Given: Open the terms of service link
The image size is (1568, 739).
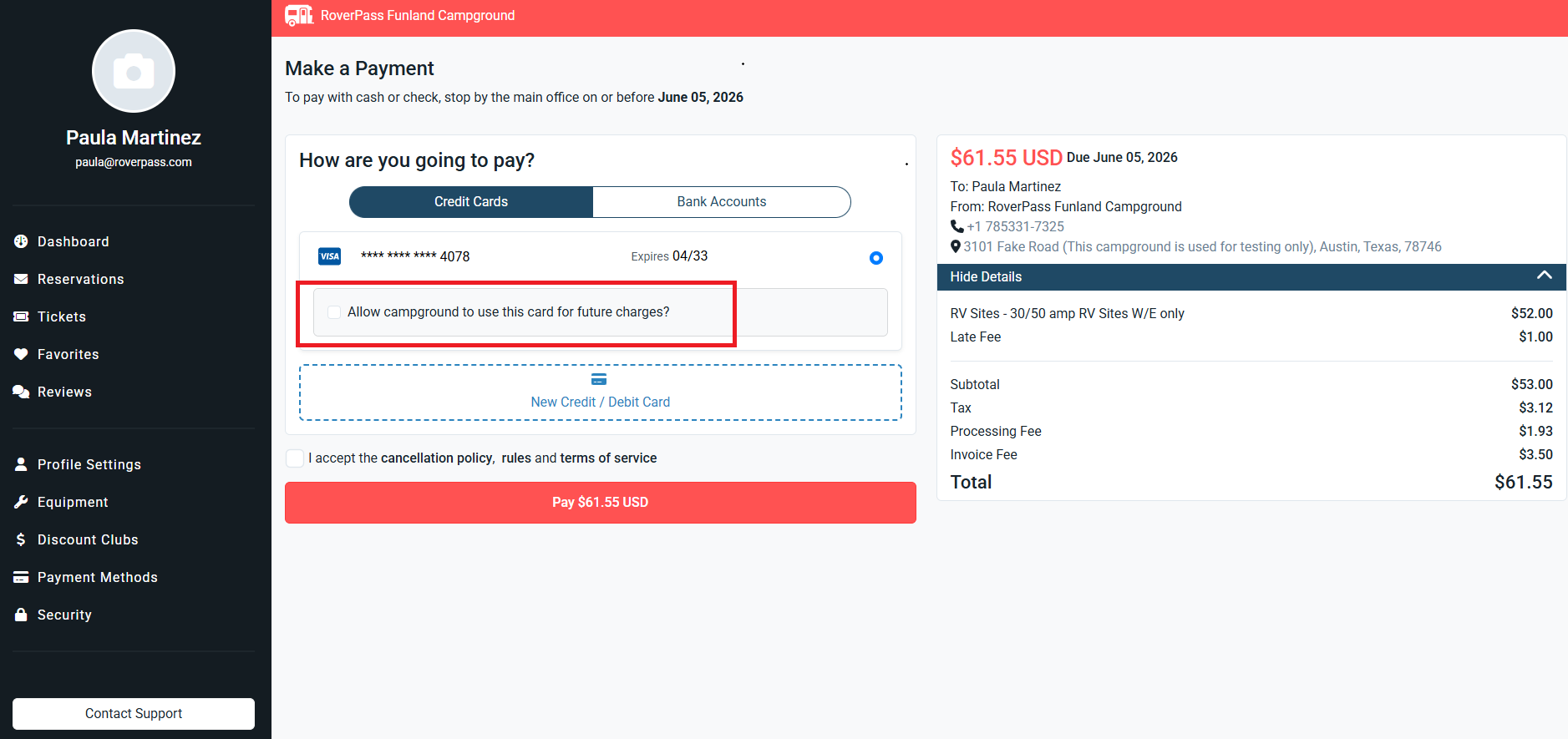Looking at the screenshot, I should pyautogui.click(x=608, y=458).
